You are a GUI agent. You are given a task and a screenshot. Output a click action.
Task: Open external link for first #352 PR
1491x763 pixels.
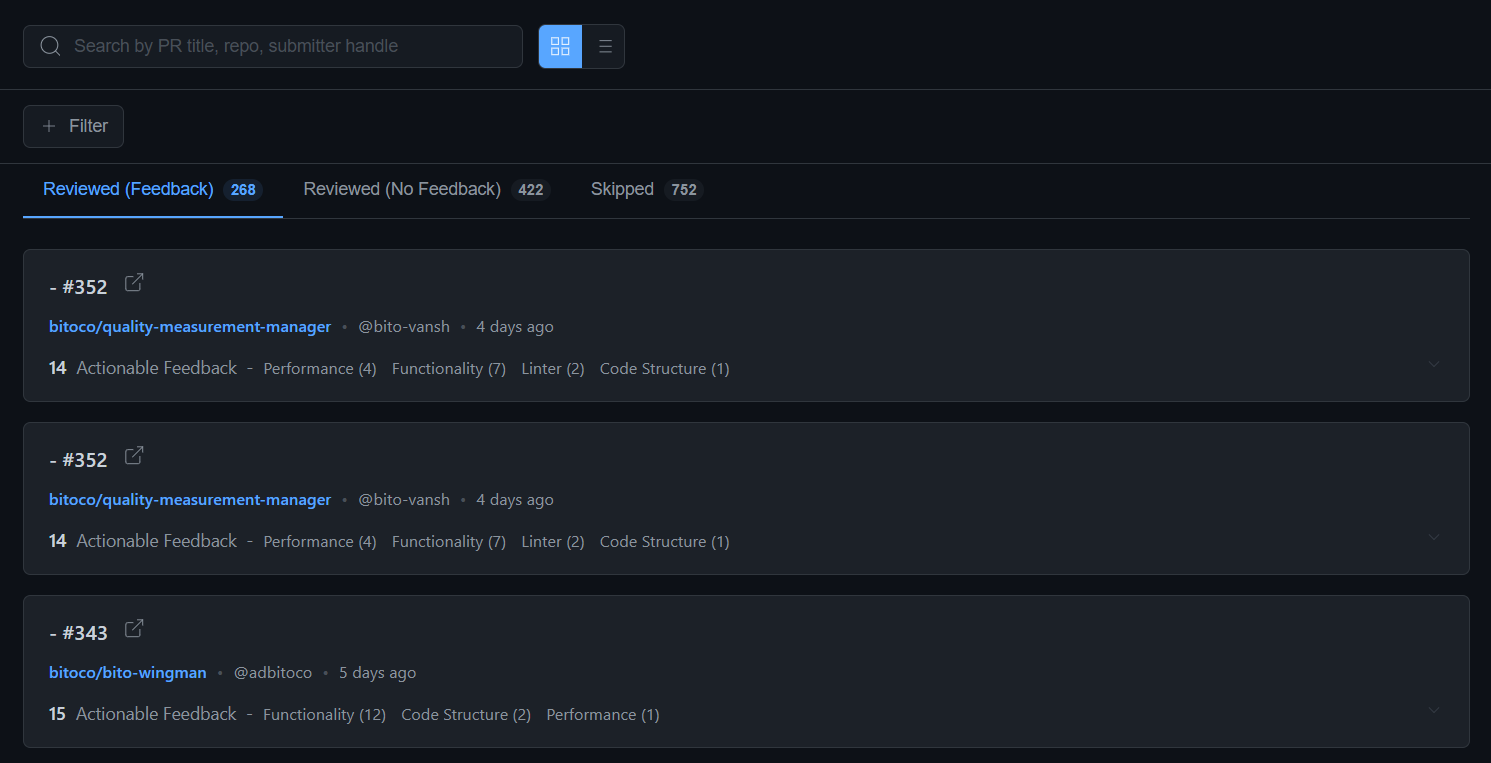134,283
